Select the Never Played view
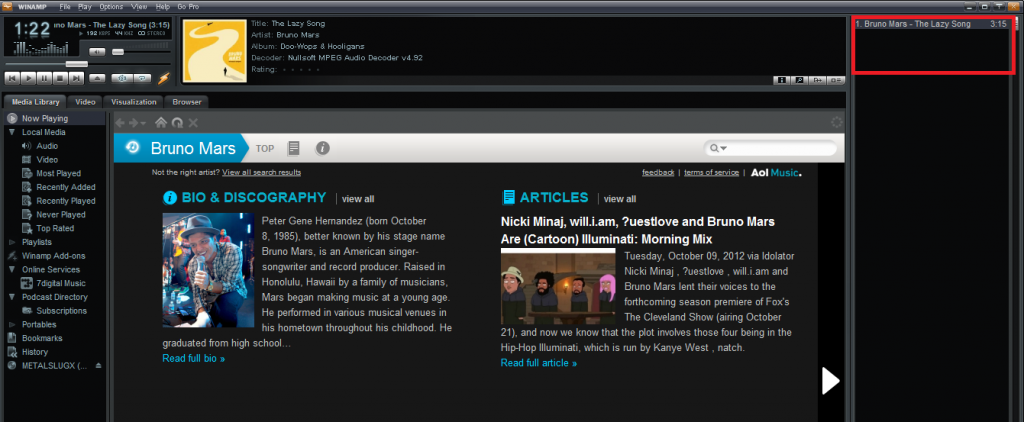The image size is (1024, 422). coord(60,215)
